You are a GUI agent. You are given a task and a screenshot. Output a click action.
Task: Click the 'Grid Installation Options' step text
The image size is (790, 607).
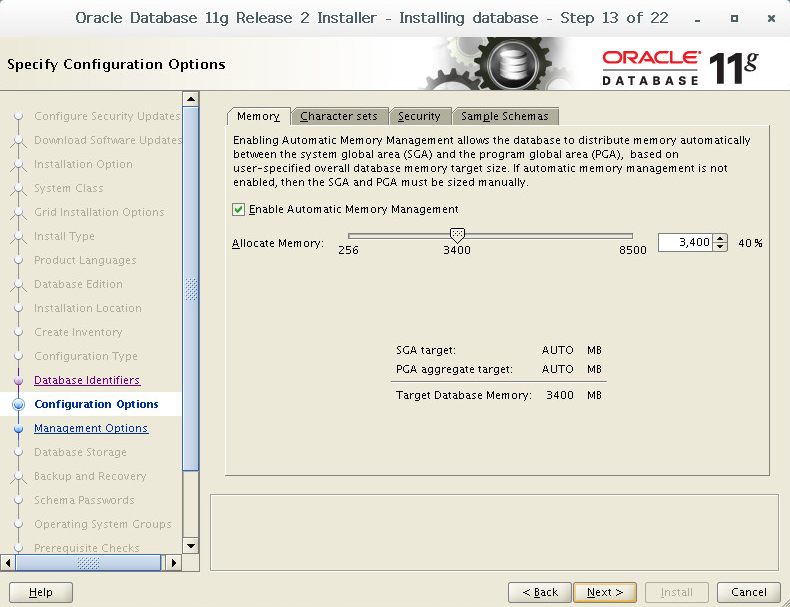(x=99, y=212)
